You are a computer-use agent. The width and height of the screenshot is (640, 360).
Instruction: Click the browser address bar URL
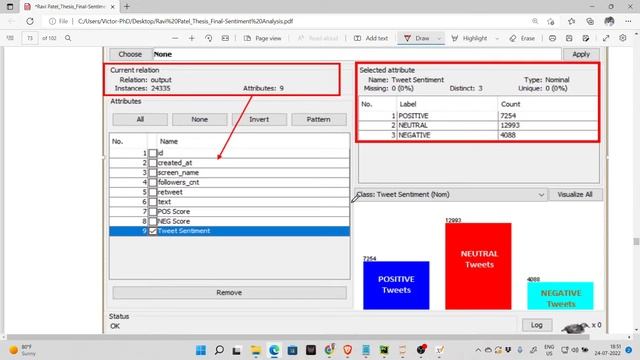tap(185, 21)
